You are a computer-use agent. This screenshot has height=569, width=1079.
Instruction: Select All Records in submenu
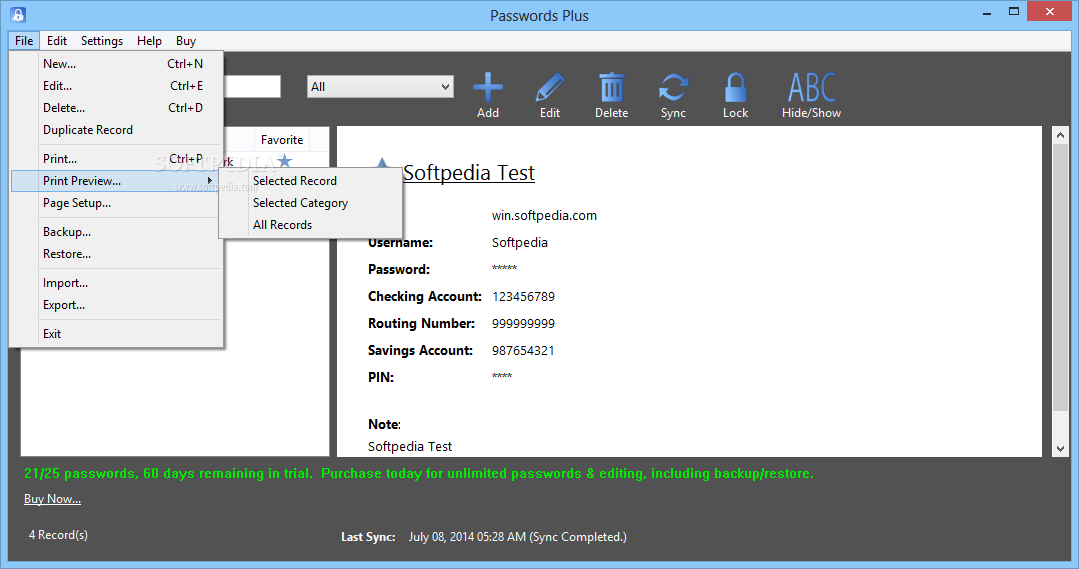(311, 225)
